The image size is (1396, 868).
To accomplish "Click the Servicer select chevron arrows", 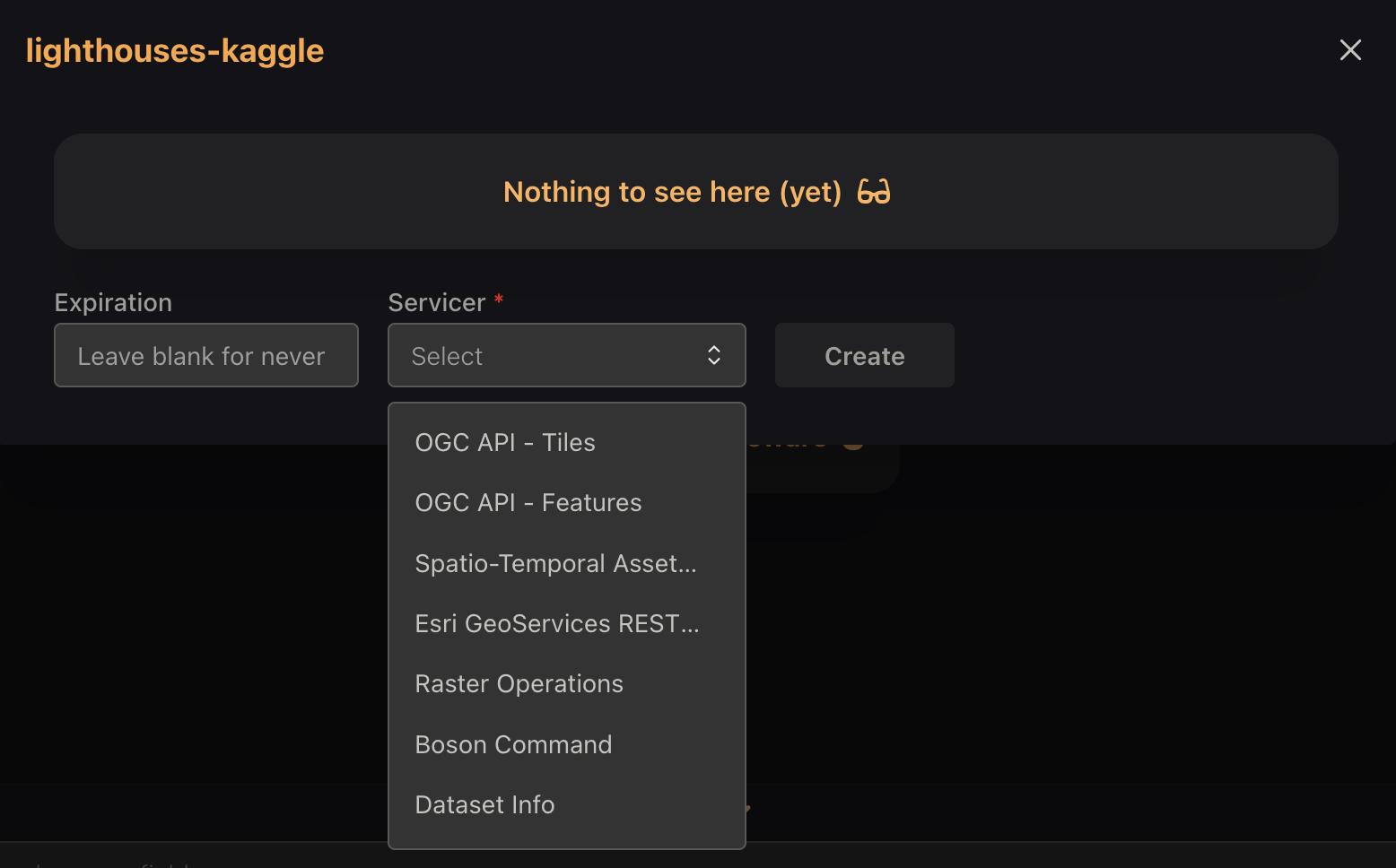I will (714, 355).
